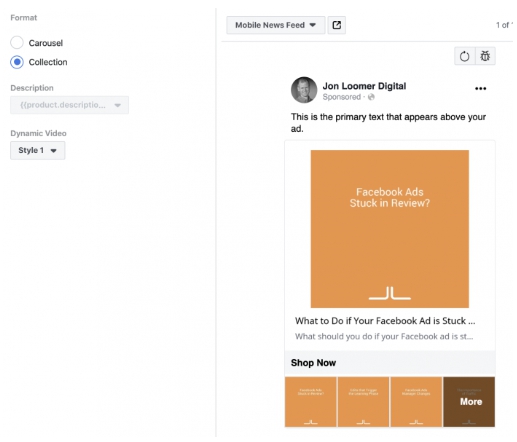Click the globe audience icon beside Sponsored
The width and height of the screenshot is (517, 442).
[x=371, y=97]
